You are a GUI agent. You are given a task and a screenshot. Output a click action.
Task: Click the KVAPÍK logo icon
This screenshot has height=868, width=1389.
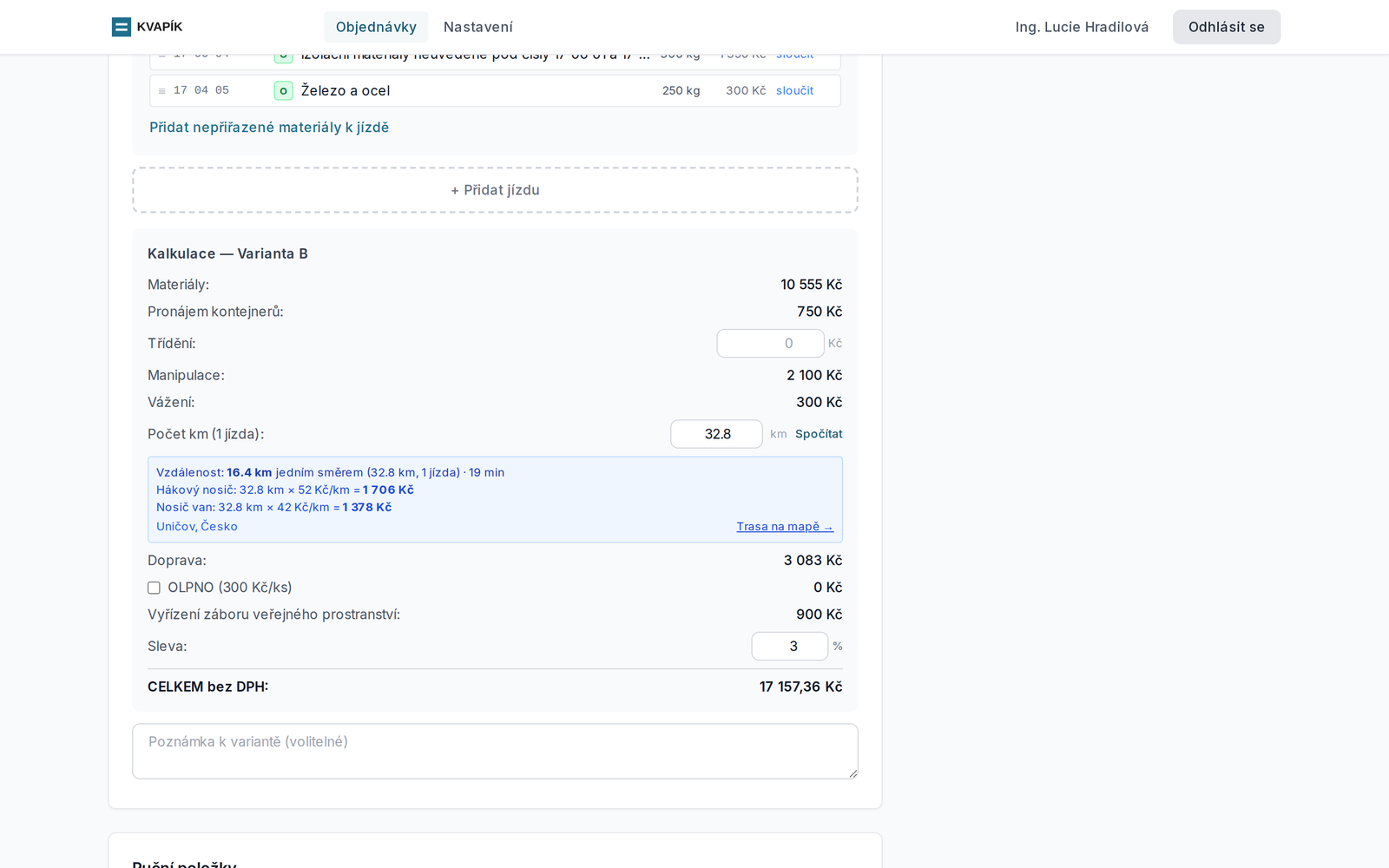click(x=122, y=27)
